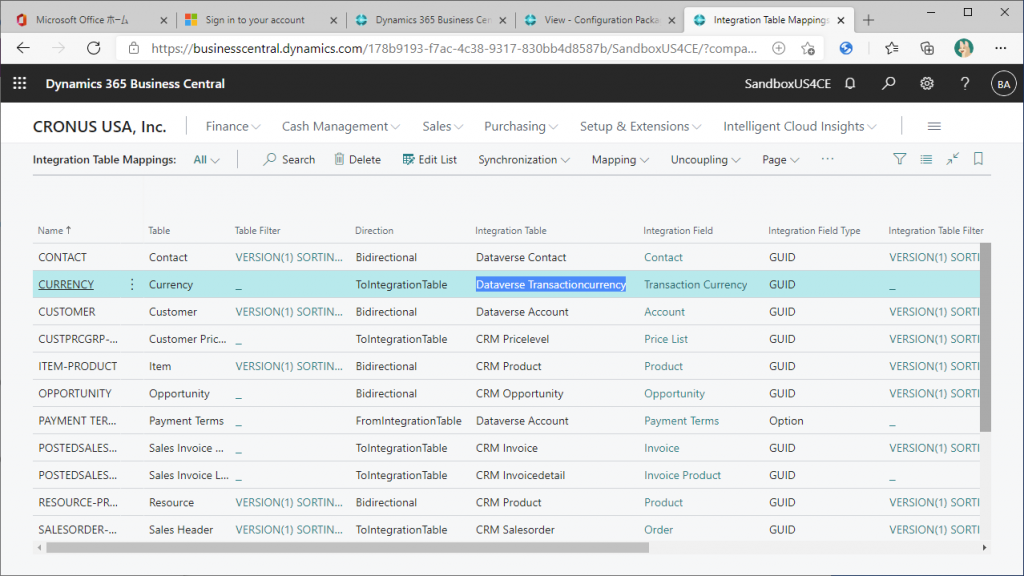
Task: Close the Sign in to your account tab
Action: coord(334,20)
